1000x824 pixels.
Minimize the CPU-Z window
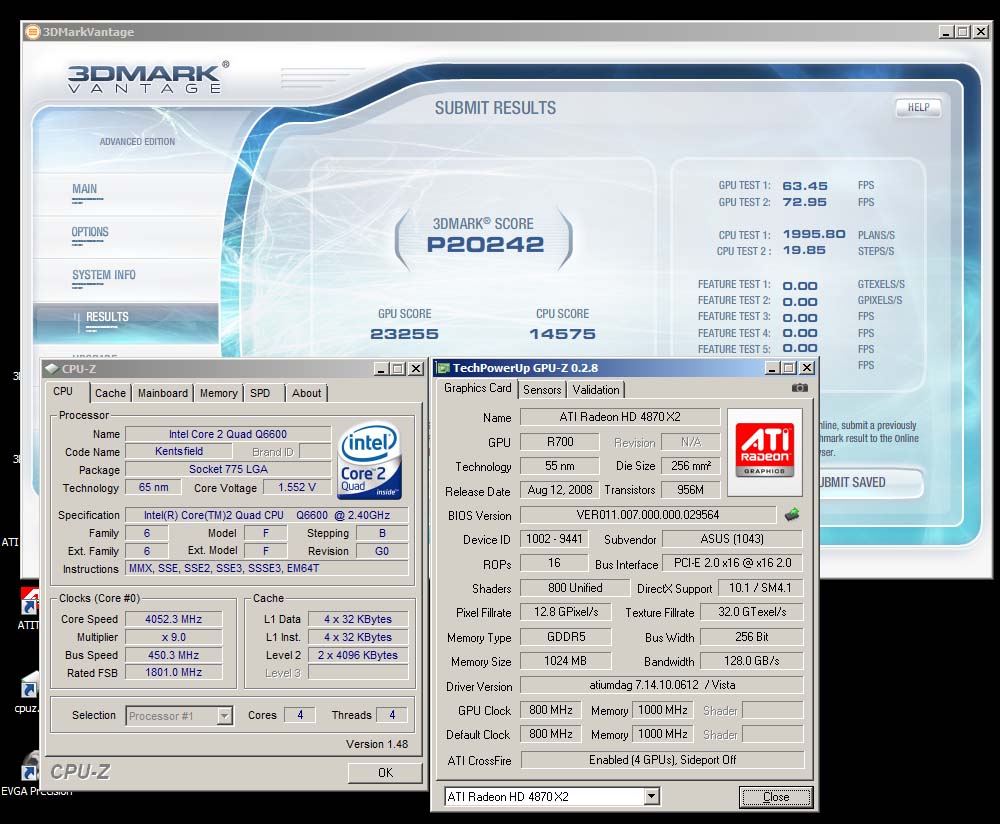coord(381,369)
